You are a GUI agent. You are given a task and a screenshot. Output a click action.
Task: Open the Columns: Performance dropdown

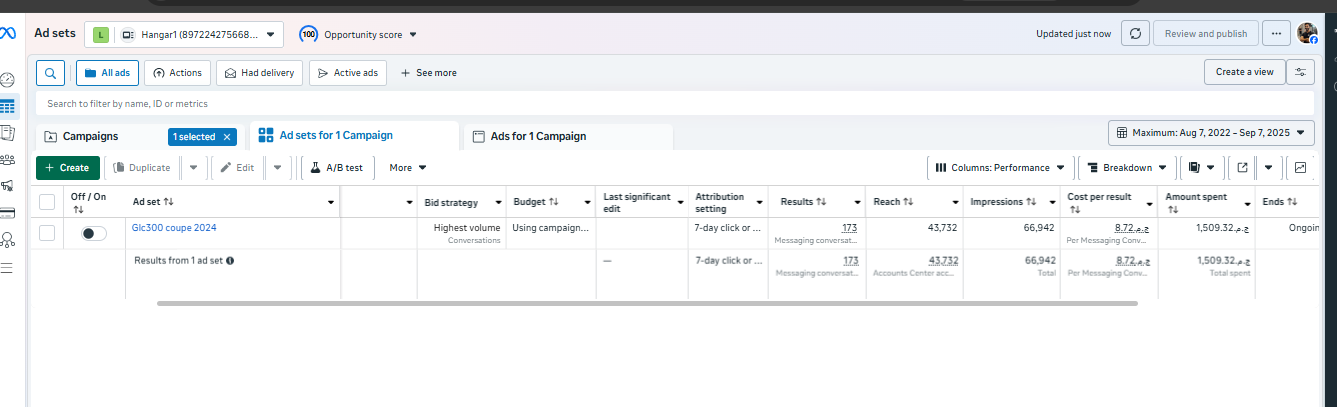pyautogui.click(x=1001, y=168)
